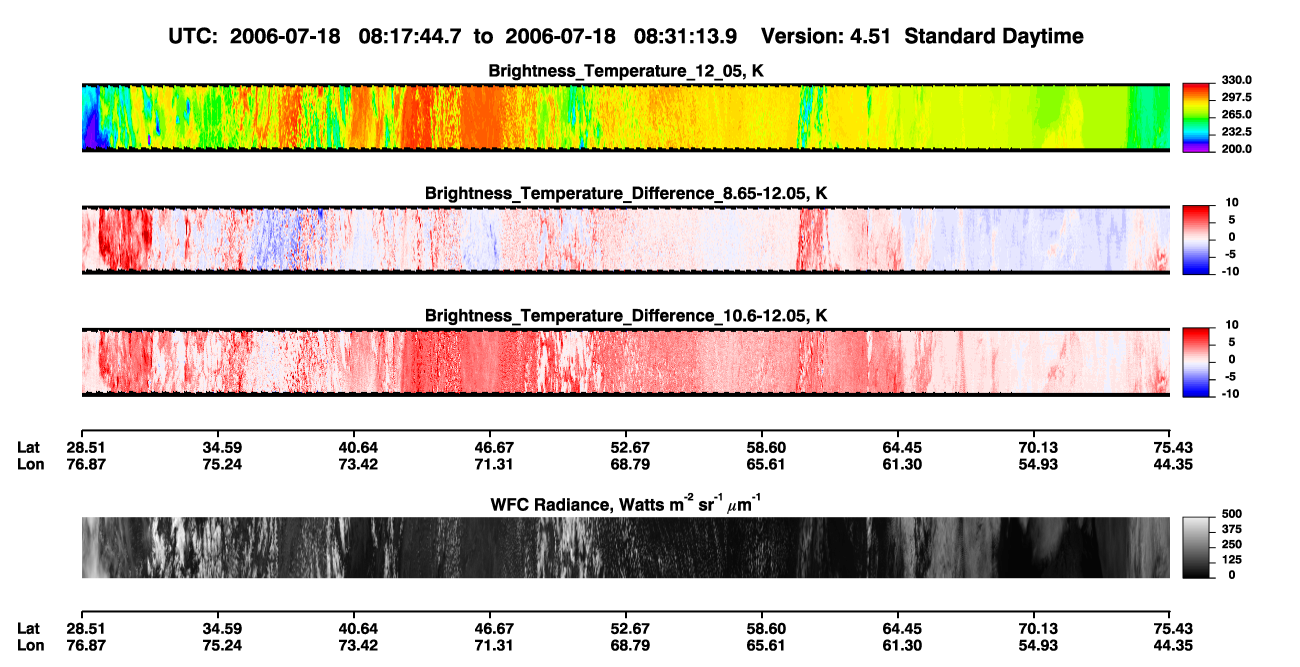Click the Brightness_Temperature_12_05 image strip
The image size is (1300, 667).
(x=625, y=117)
